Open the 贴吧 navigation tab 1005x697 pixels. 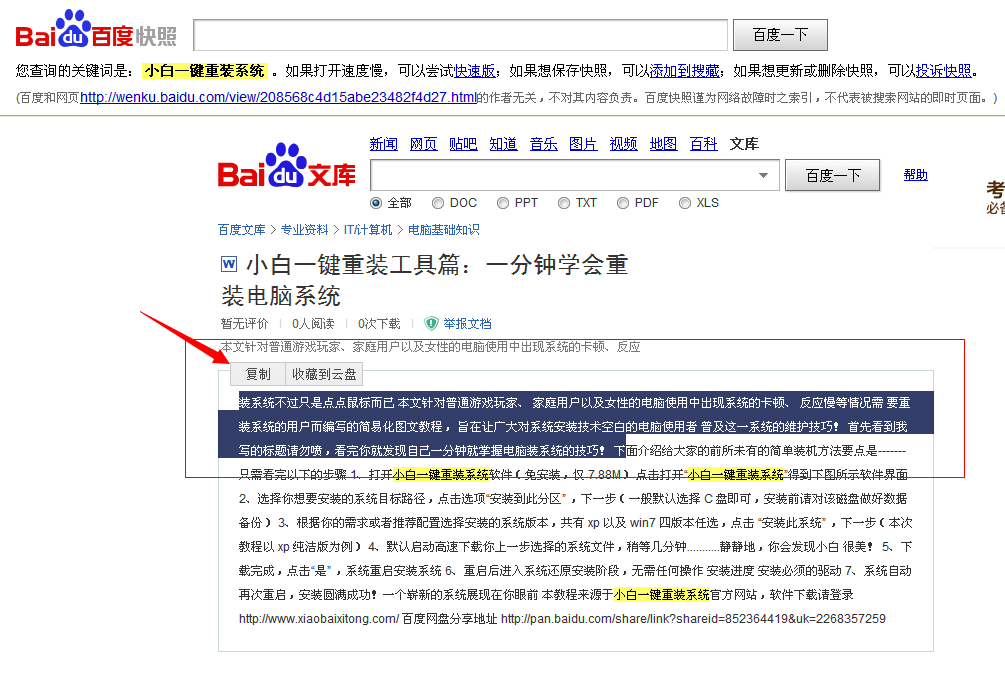pyautogui.click(x=463, y=144)
